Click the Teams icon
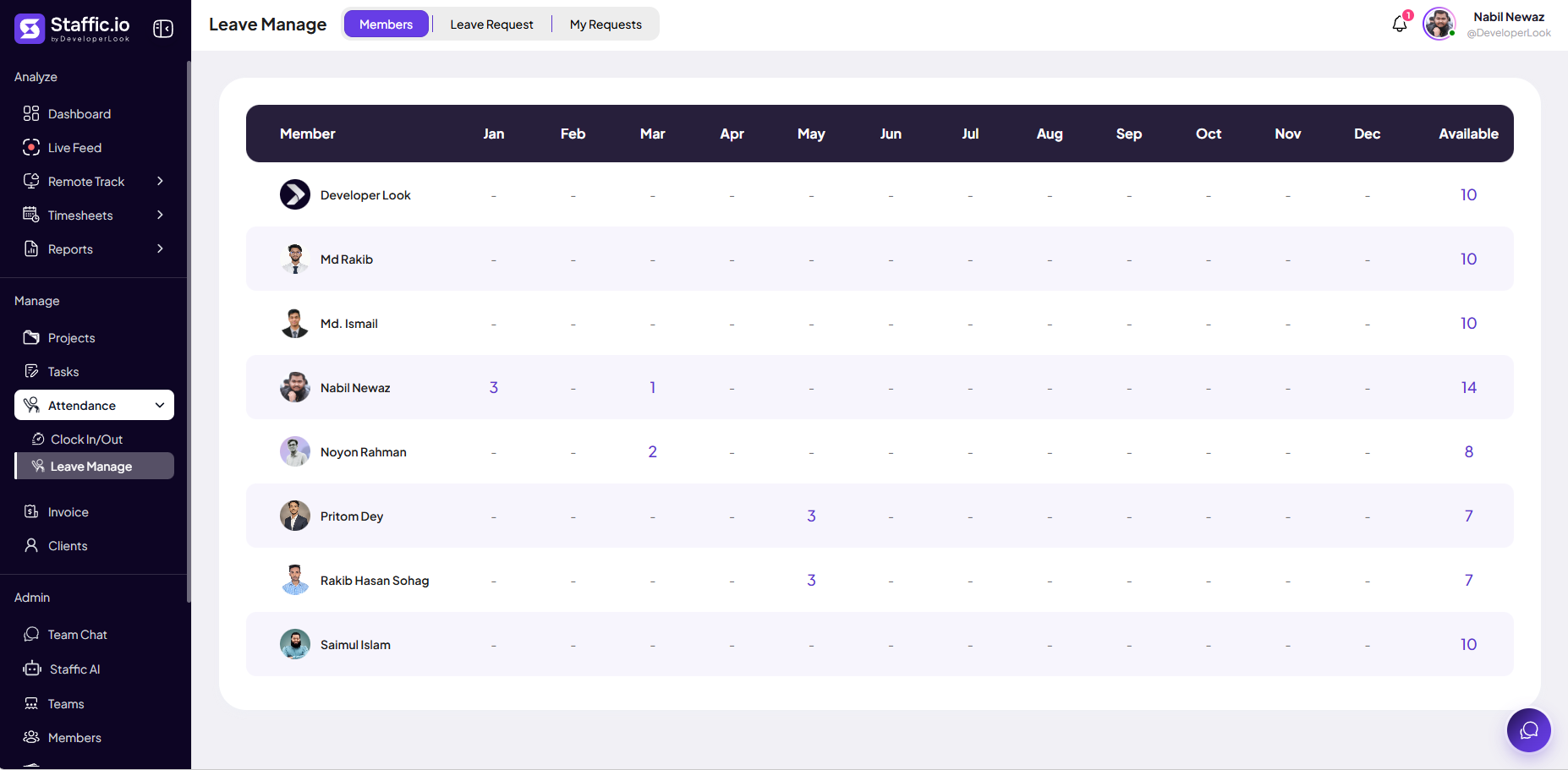1568x770 pixels. coord(31,703)
